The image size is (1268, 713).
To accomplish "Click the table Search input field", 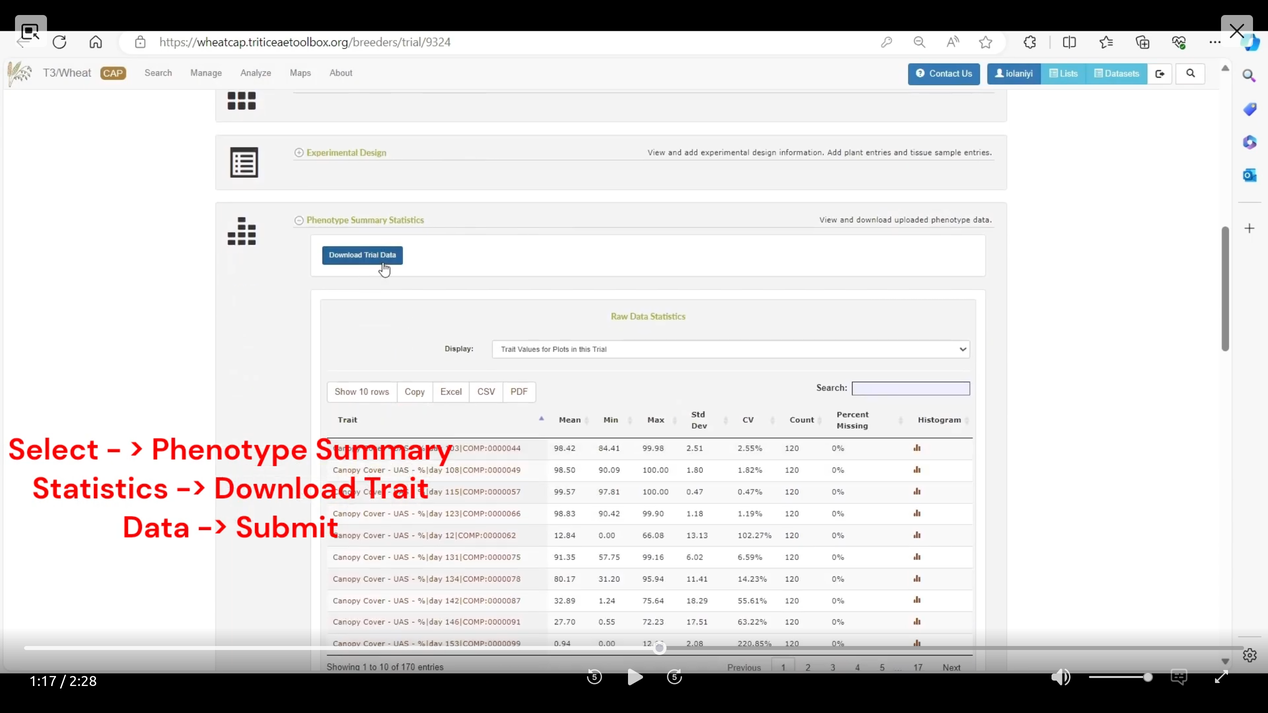I will [x=910, y=388].
